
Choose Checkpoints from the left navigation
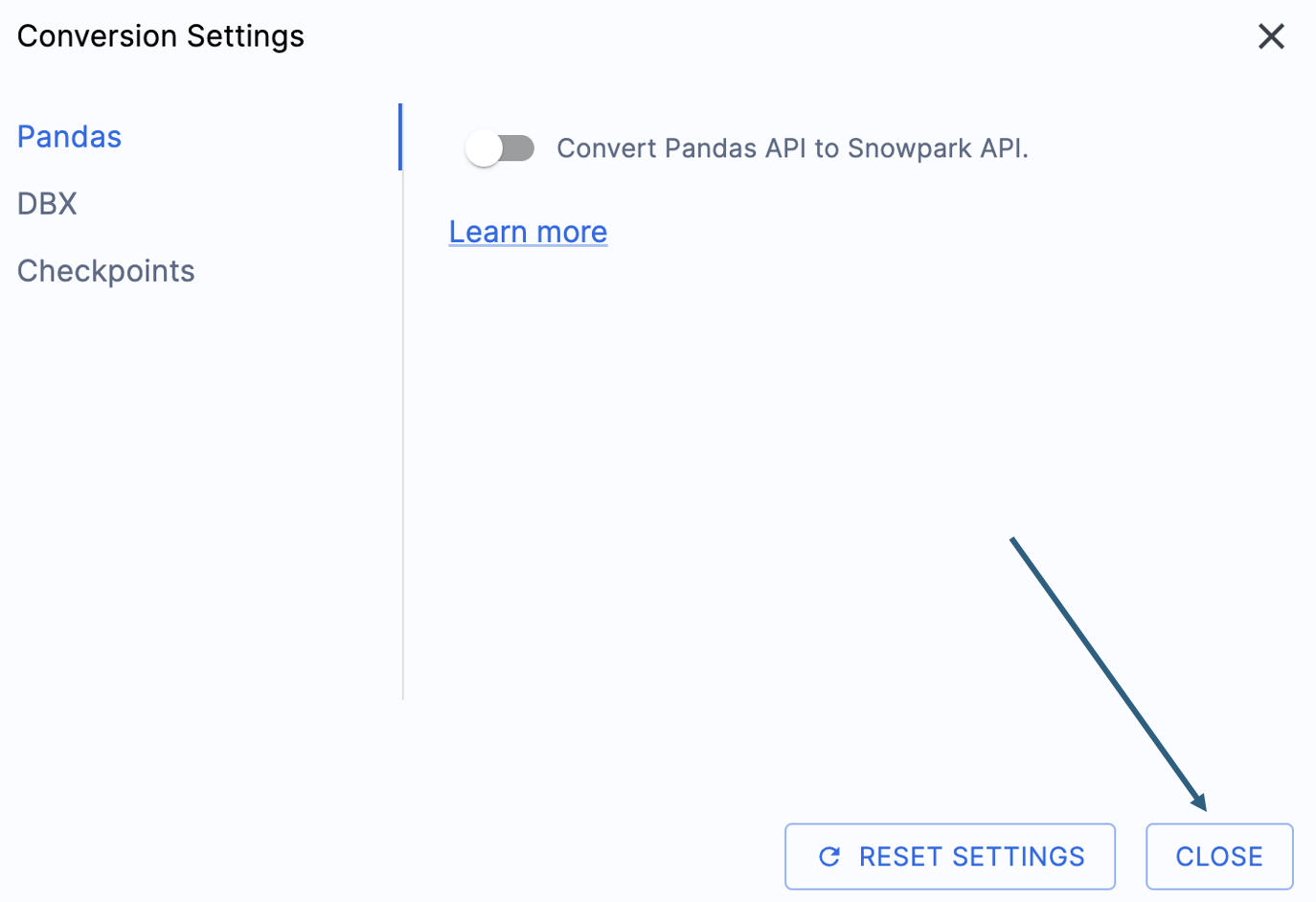click(x=105, y=270)
